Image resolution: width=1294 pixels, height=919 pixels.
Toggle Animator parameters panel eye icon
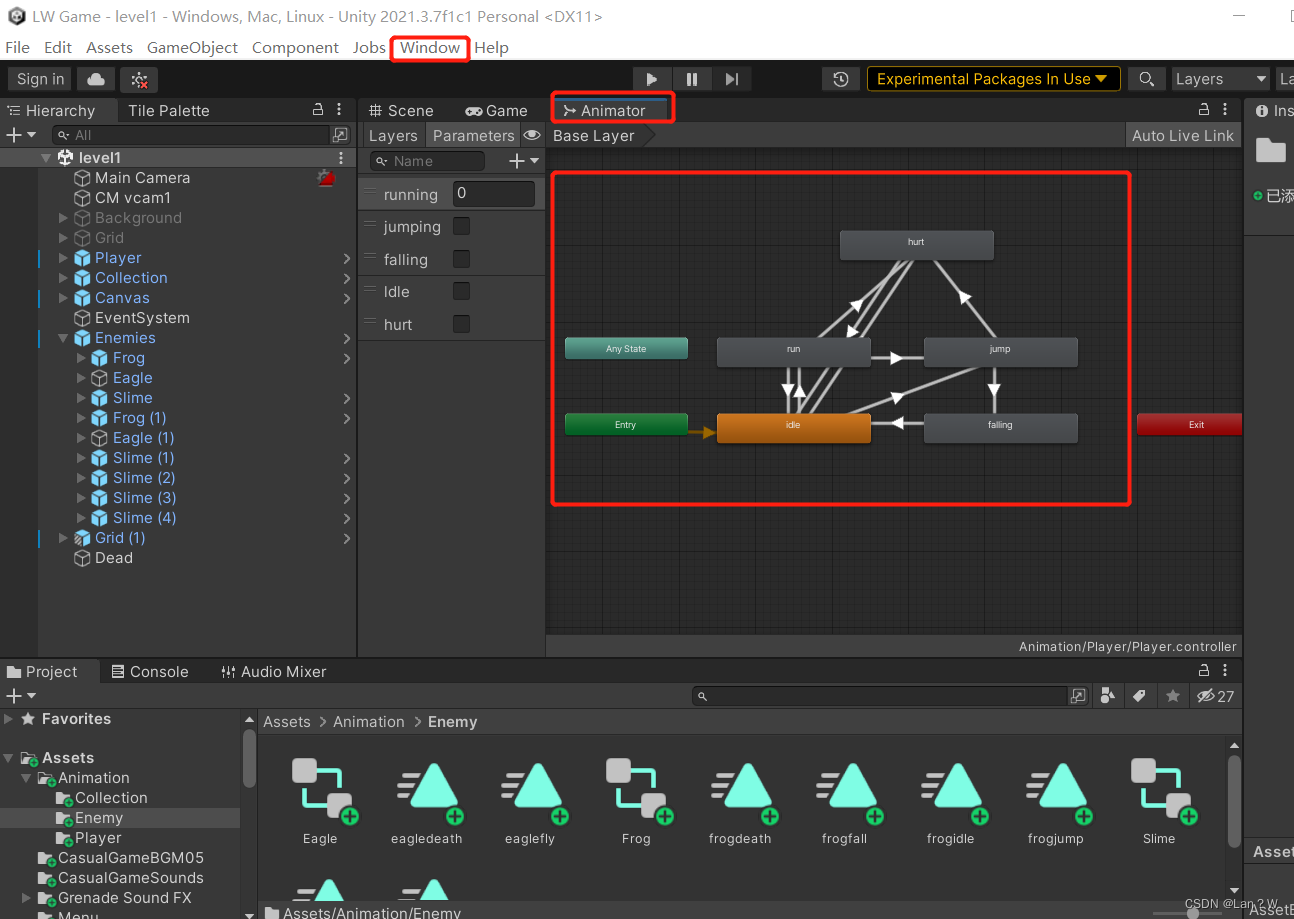click(532, 135)
